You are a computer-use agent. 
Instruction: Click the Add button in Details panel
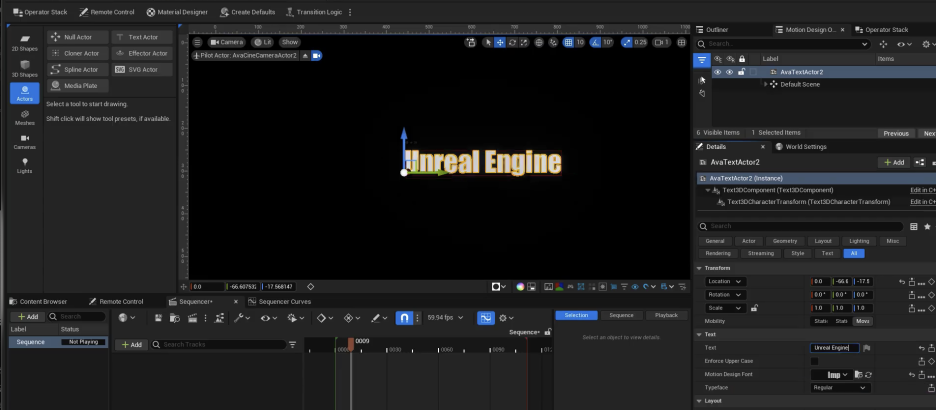(x=894, y=162)
